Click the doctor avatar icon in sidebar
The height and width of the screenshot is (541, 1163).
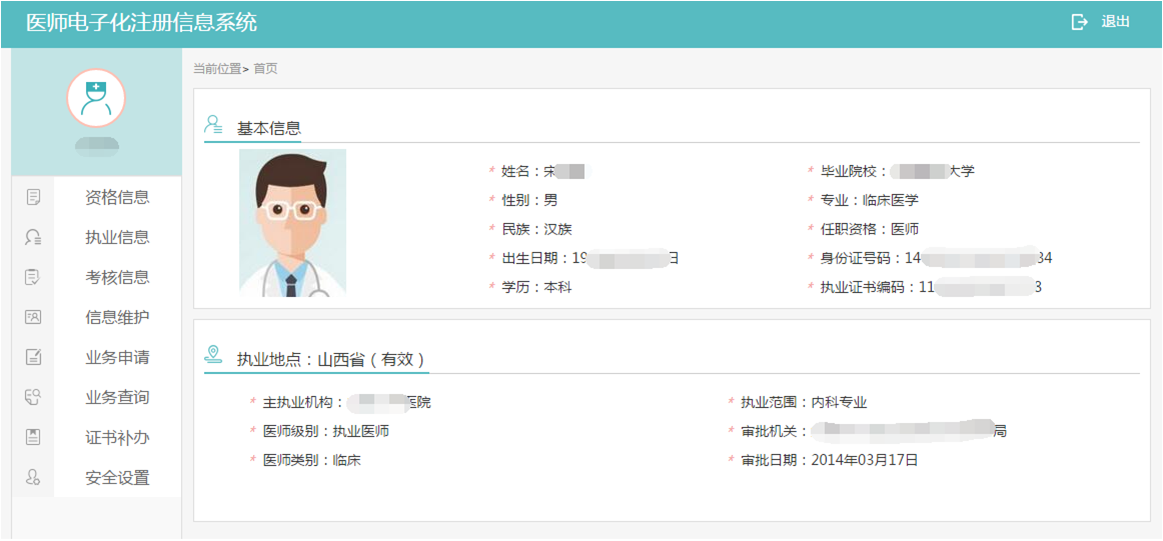pyautogui.click(x=96, y=98)
